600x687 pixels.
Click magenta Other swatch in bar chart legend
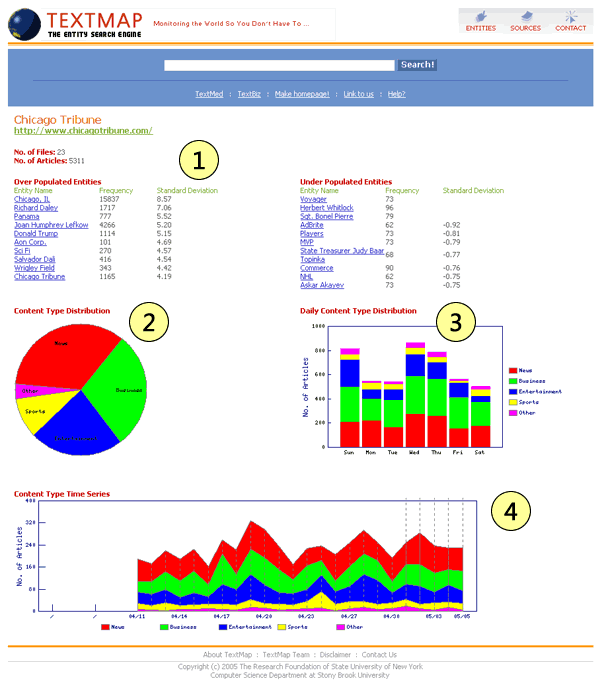tap(513, 413)
